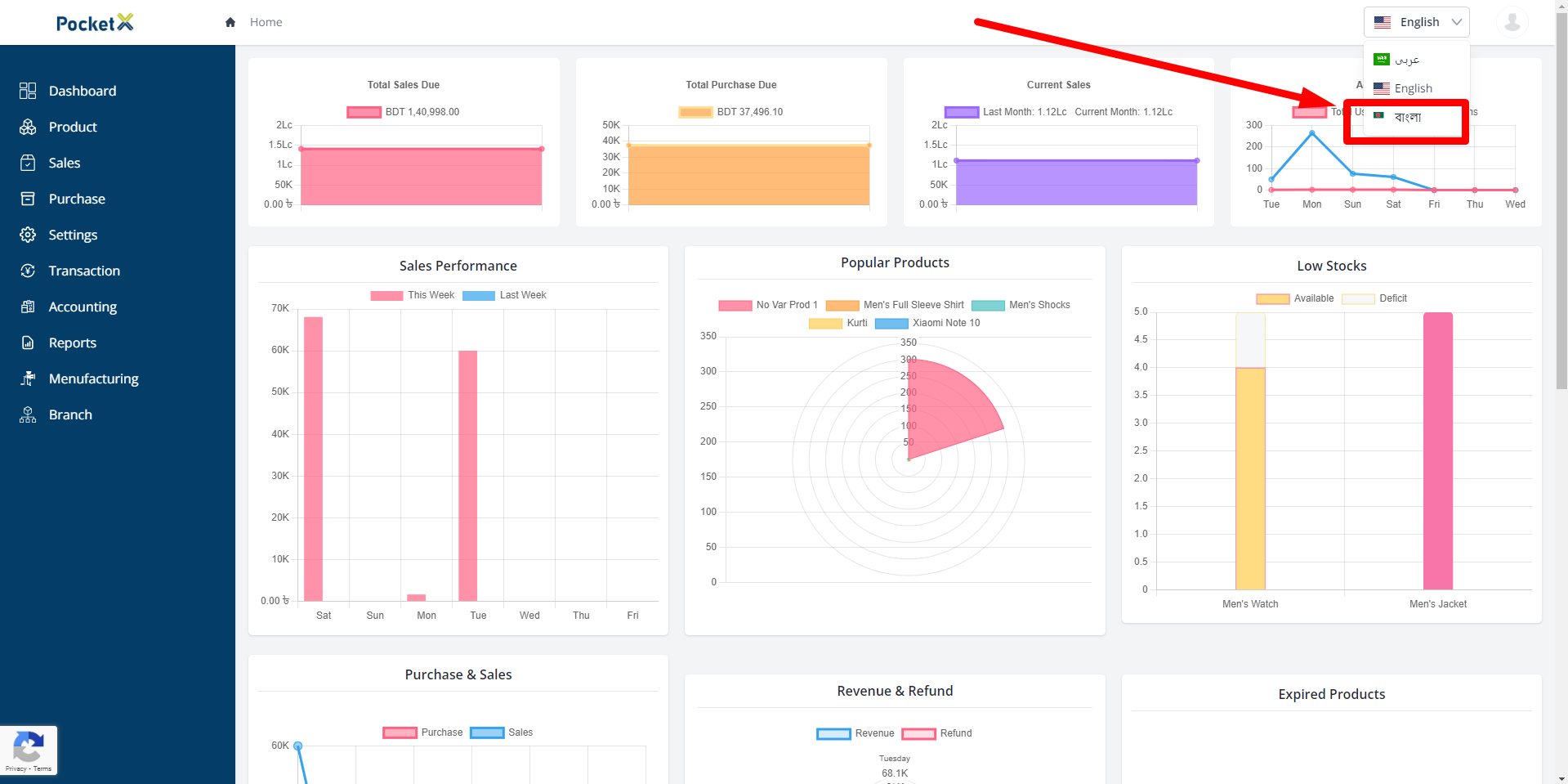This screenshot has height=784, width=1568.
Task: Click the Reports document icon
Action: (28, 343)
